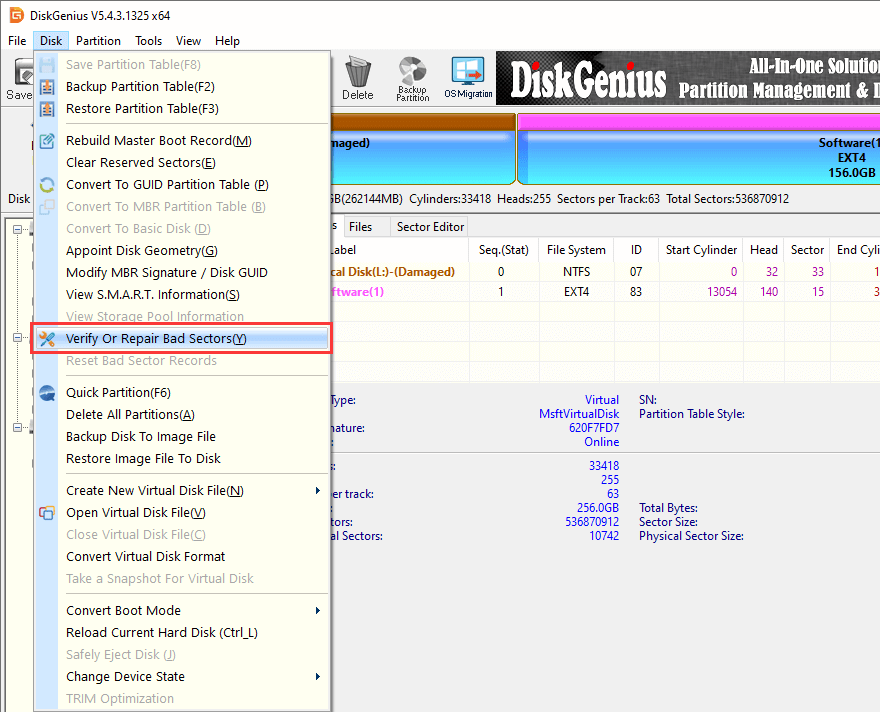
Task: Launch the OS Migration tool
Action: pyautogui.click(x=466, y=77)
